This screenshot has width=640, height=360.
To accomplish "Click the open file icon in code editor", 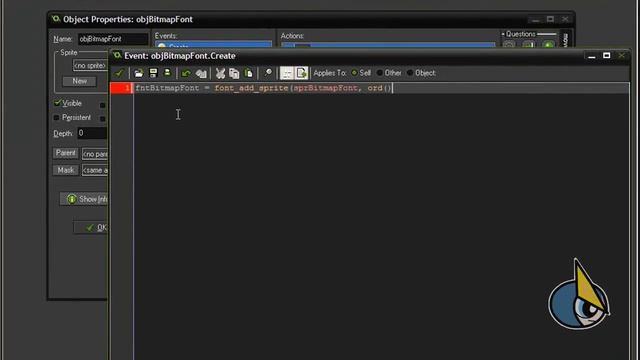I will click(x=139, y=73).
